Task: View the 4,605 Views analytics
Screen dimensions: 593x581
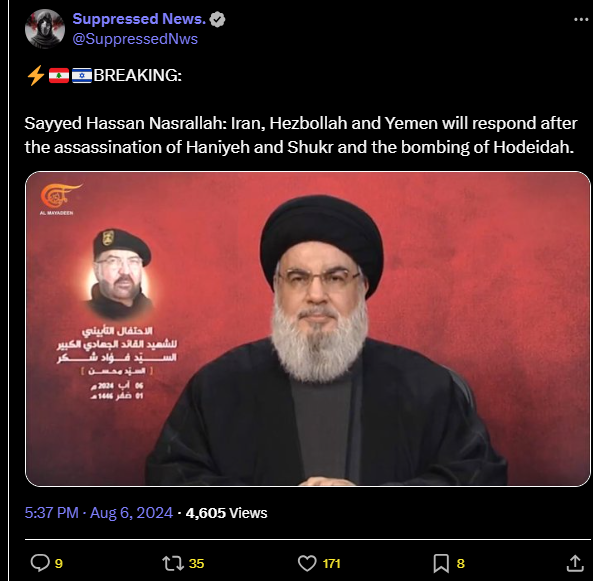Action: click(226, 513)
